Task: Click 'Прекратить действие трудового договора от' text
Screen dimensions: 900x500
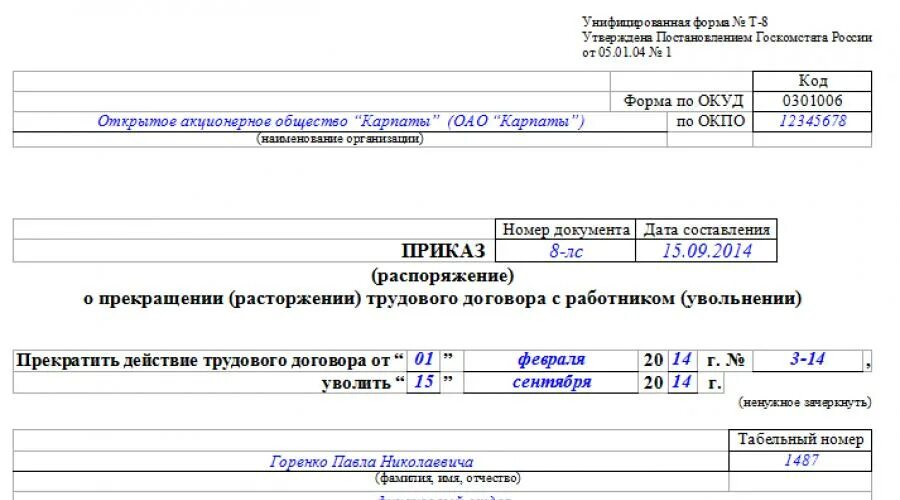Action: tap(203, 360)
